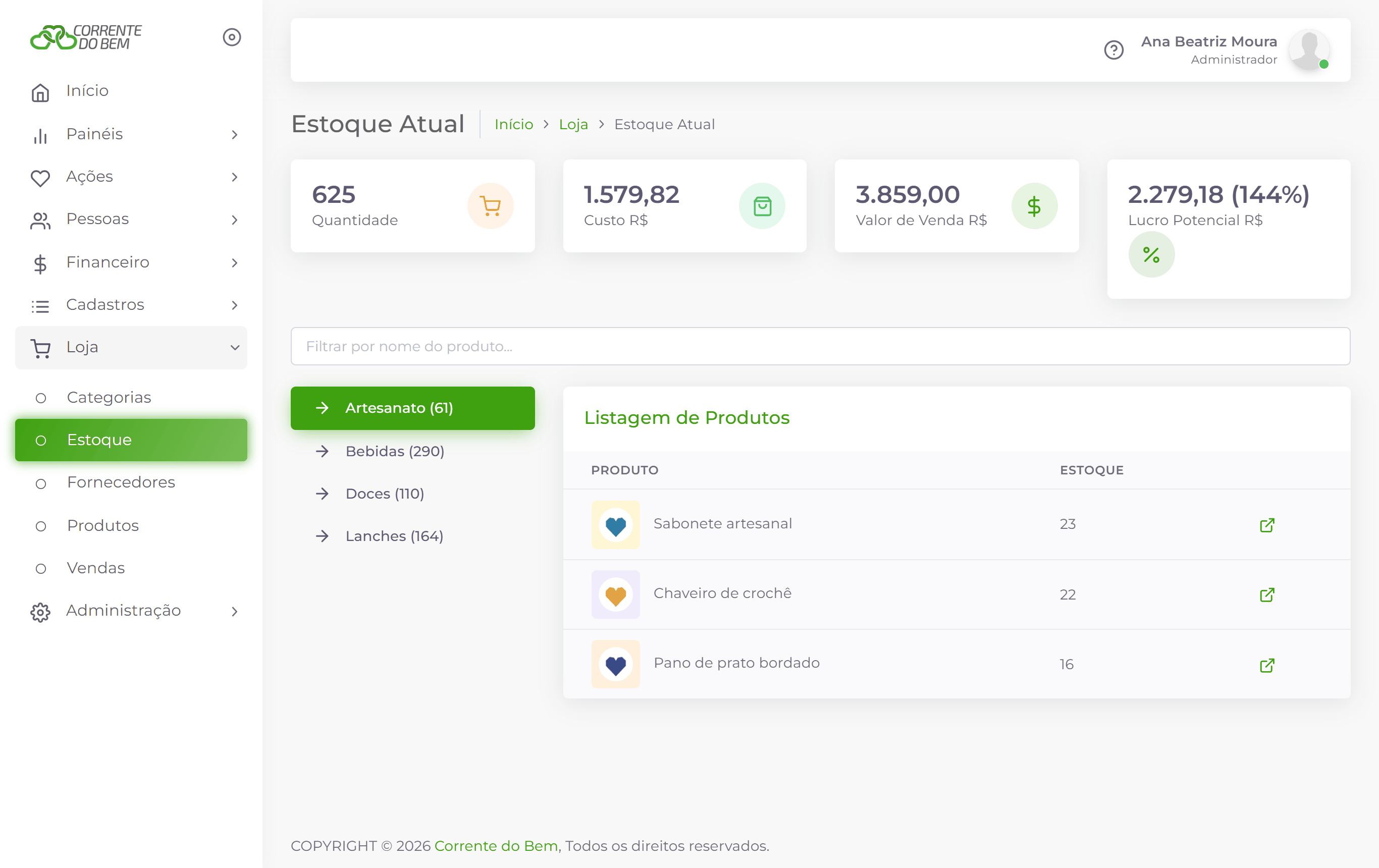Viewport: 1379px width, 868px height.
Task: Click the shopping cart Quantidade icon
Action: pyautogui.click(x=490, y=205)
